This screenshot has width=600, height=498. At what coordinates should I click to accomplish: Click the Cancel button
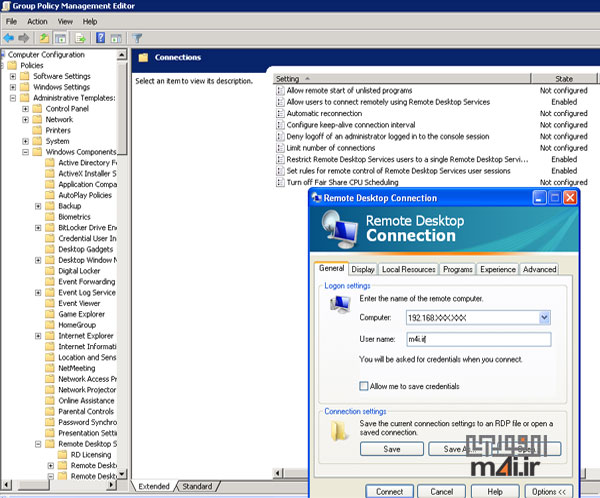point(442,491)
